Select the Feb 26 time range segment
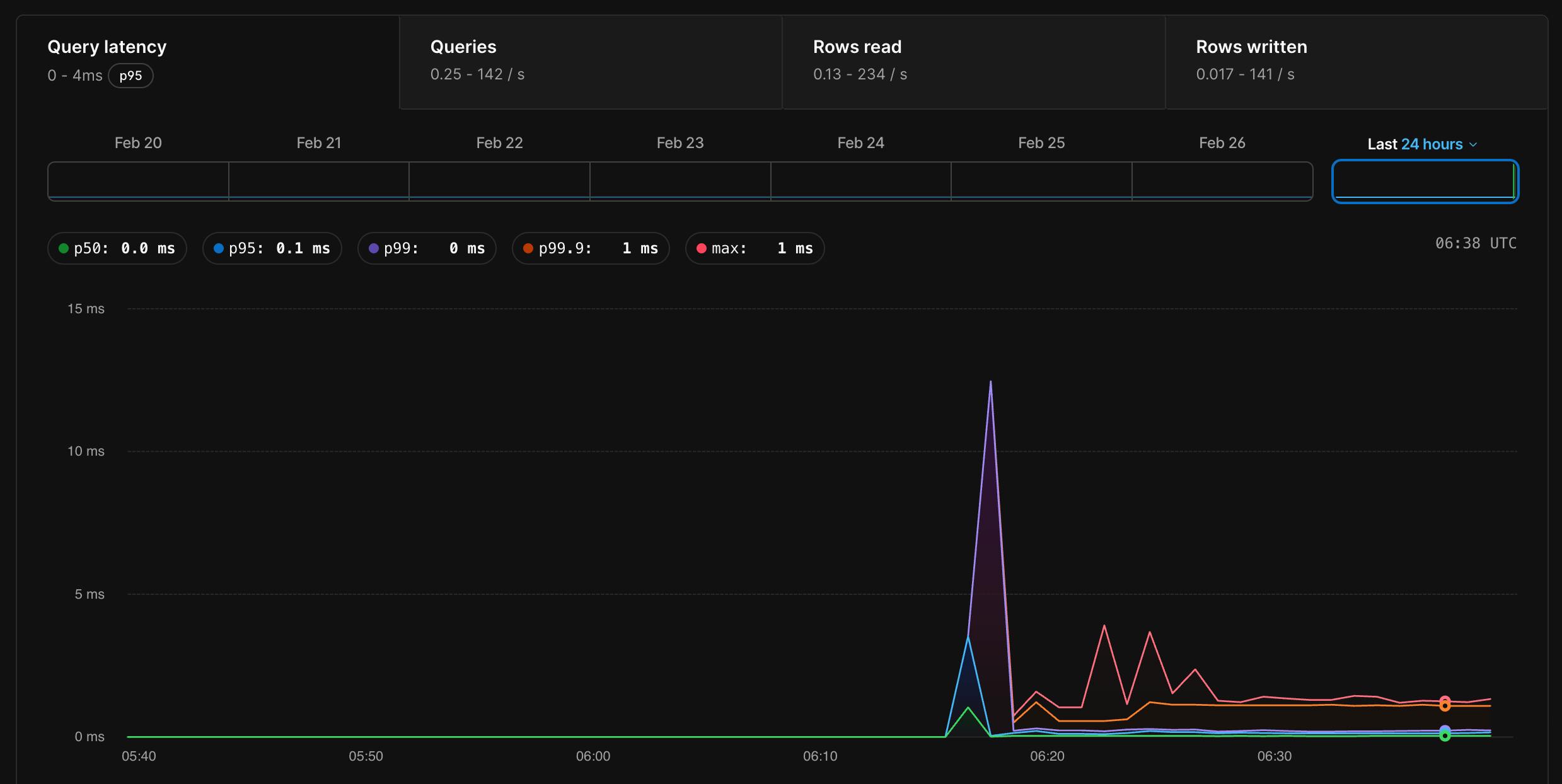The image size is (1562, 784). (x=1222, y=182)
